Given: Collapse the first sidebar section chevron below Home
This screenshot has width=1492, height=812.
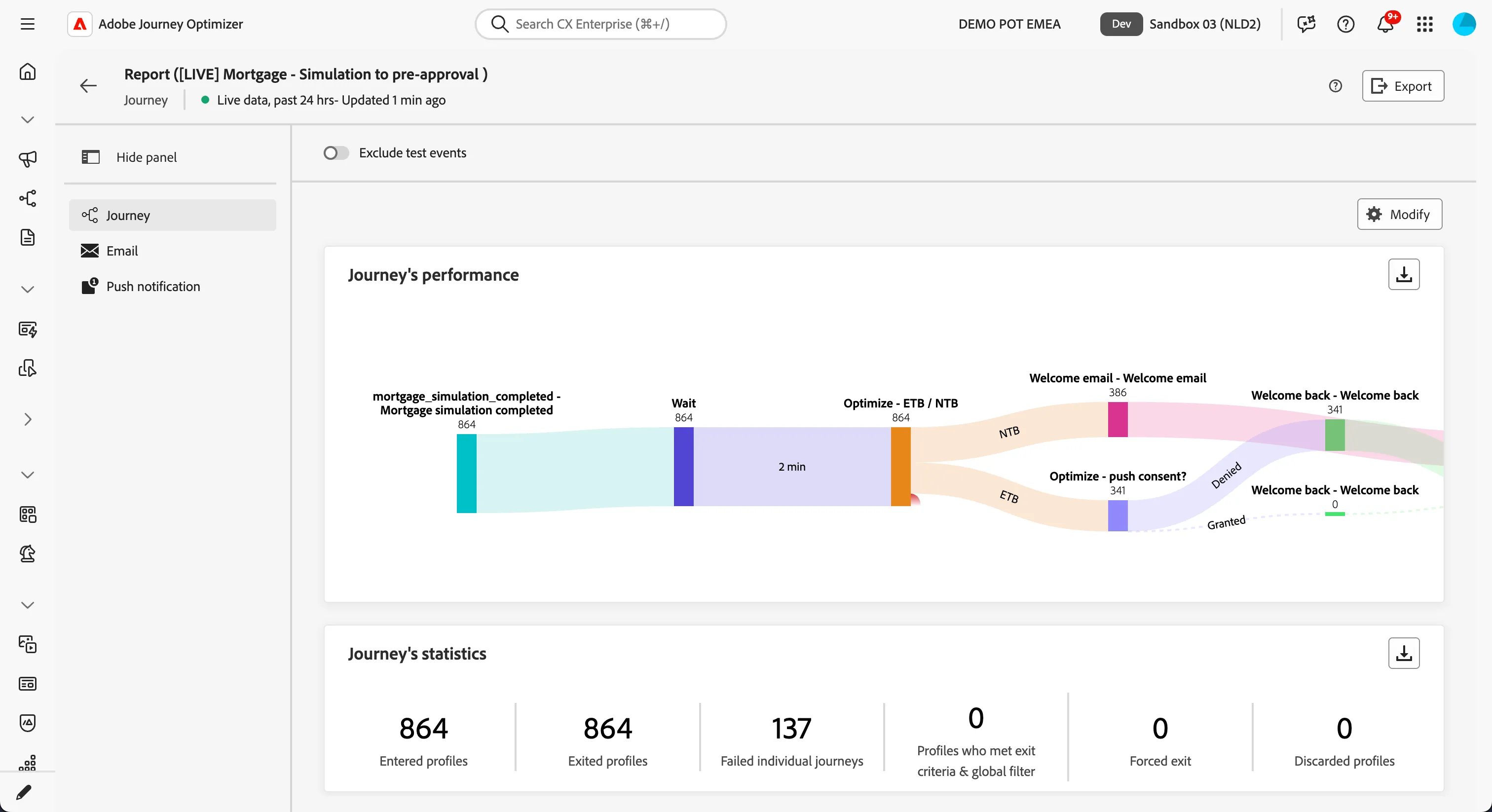Looking at the screenshot, I should click(x=27, y=120).
